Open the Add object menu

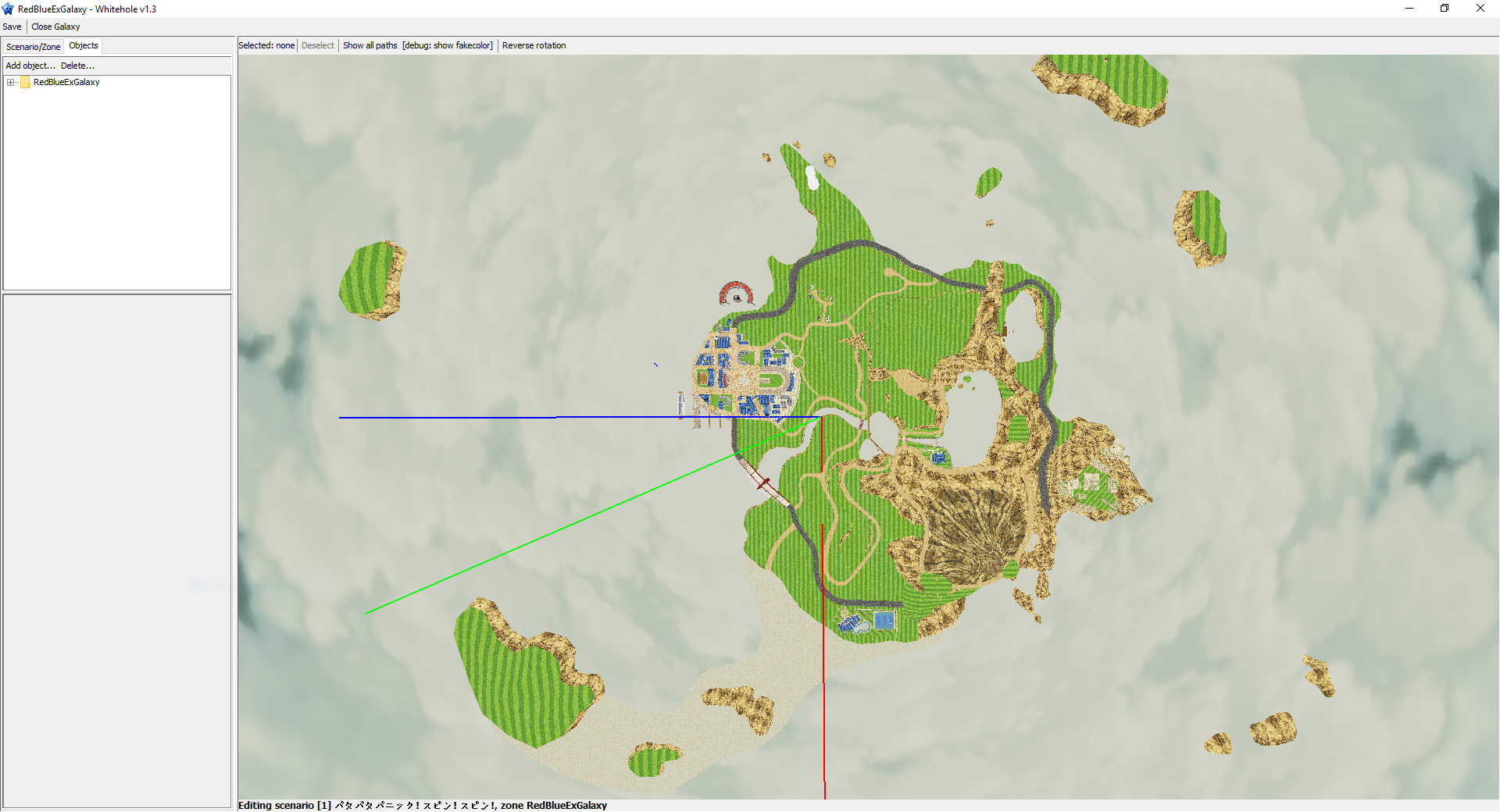point(30,66)
